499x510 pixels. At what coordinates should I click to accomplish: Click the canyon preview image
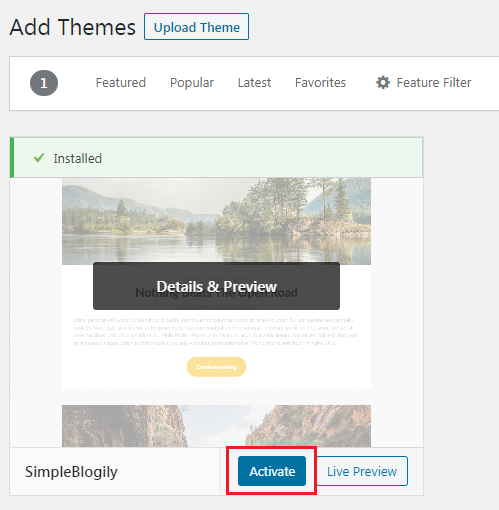216,426
